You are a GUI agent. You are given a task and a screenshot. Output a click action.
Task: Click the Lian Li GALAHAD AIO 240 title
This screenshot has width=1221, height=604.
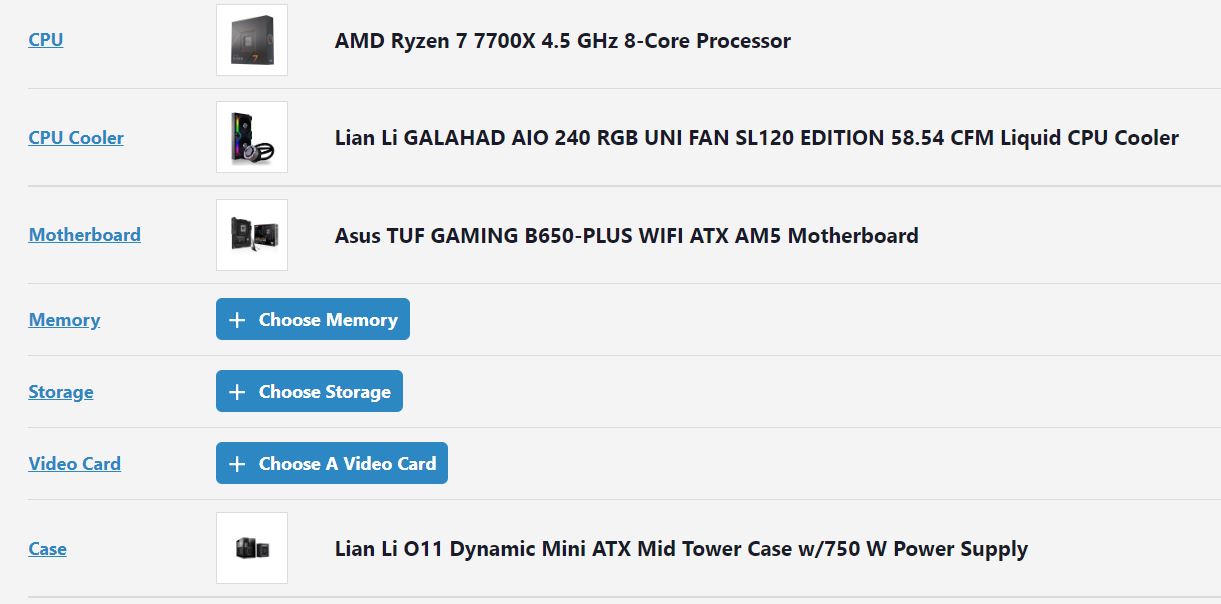pyautogui.click(x=757, y=138)
